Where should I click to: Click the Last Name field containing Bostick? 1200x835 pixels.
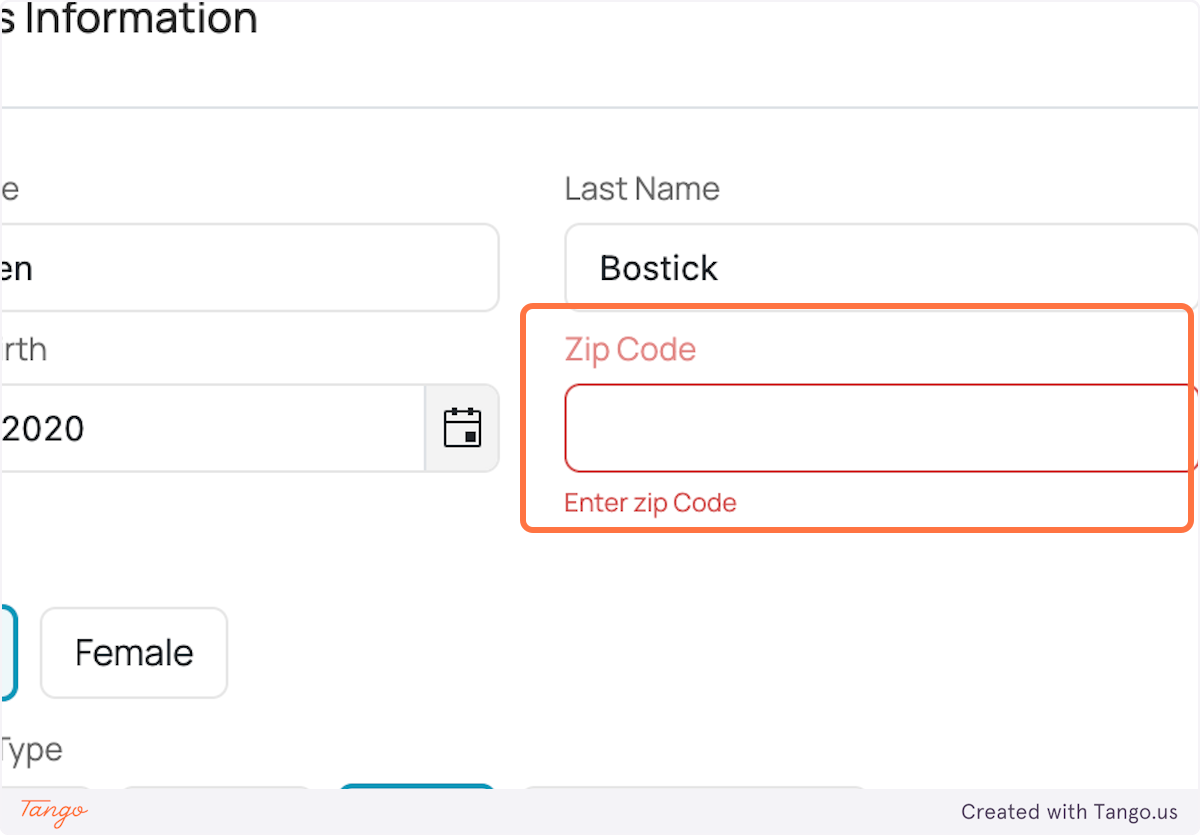(880, 267)
